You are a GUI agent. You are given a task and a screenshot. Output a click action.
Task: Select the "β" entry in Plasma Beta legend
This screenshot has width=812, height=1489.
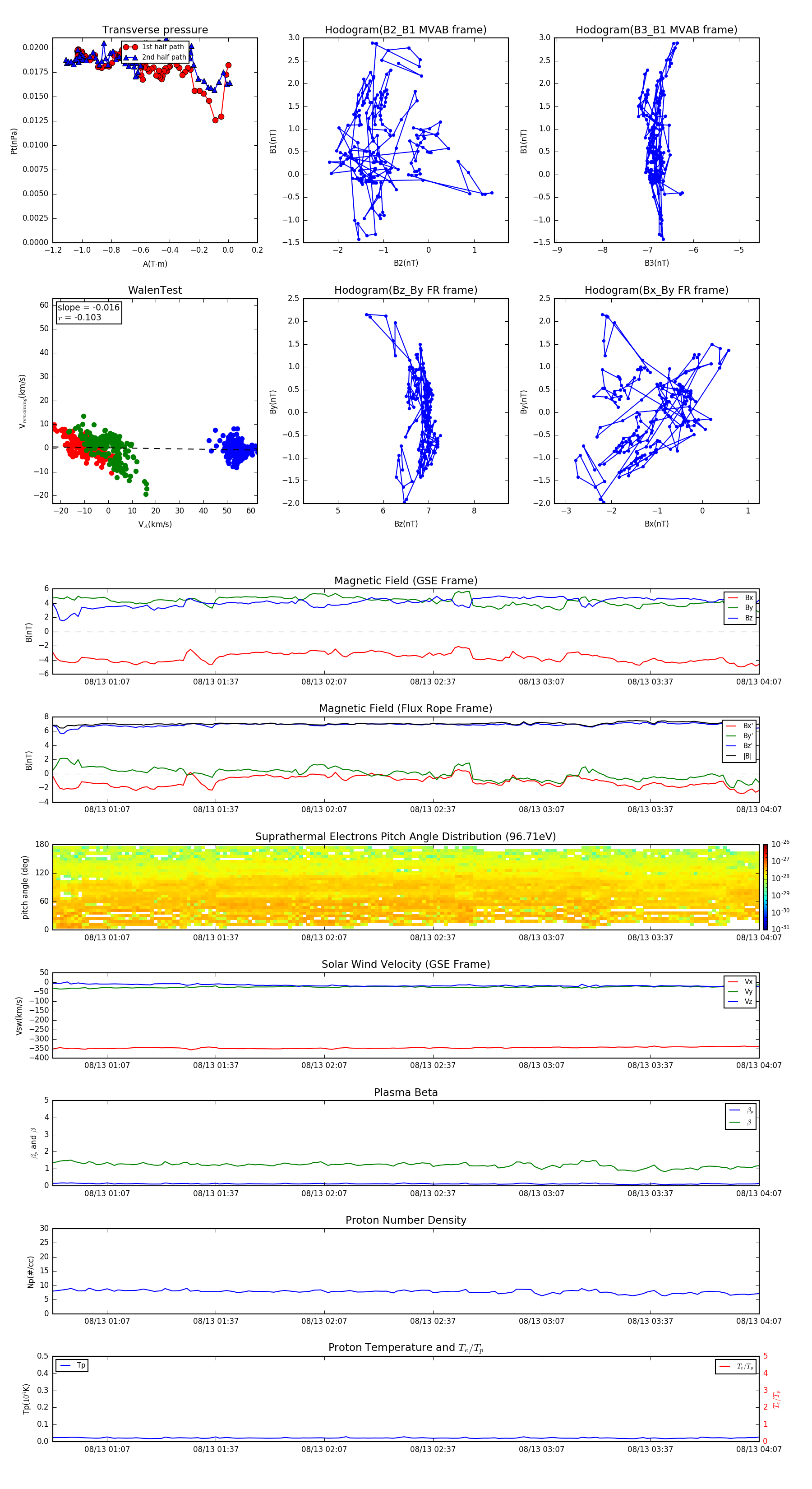(x=741, y=1122)
